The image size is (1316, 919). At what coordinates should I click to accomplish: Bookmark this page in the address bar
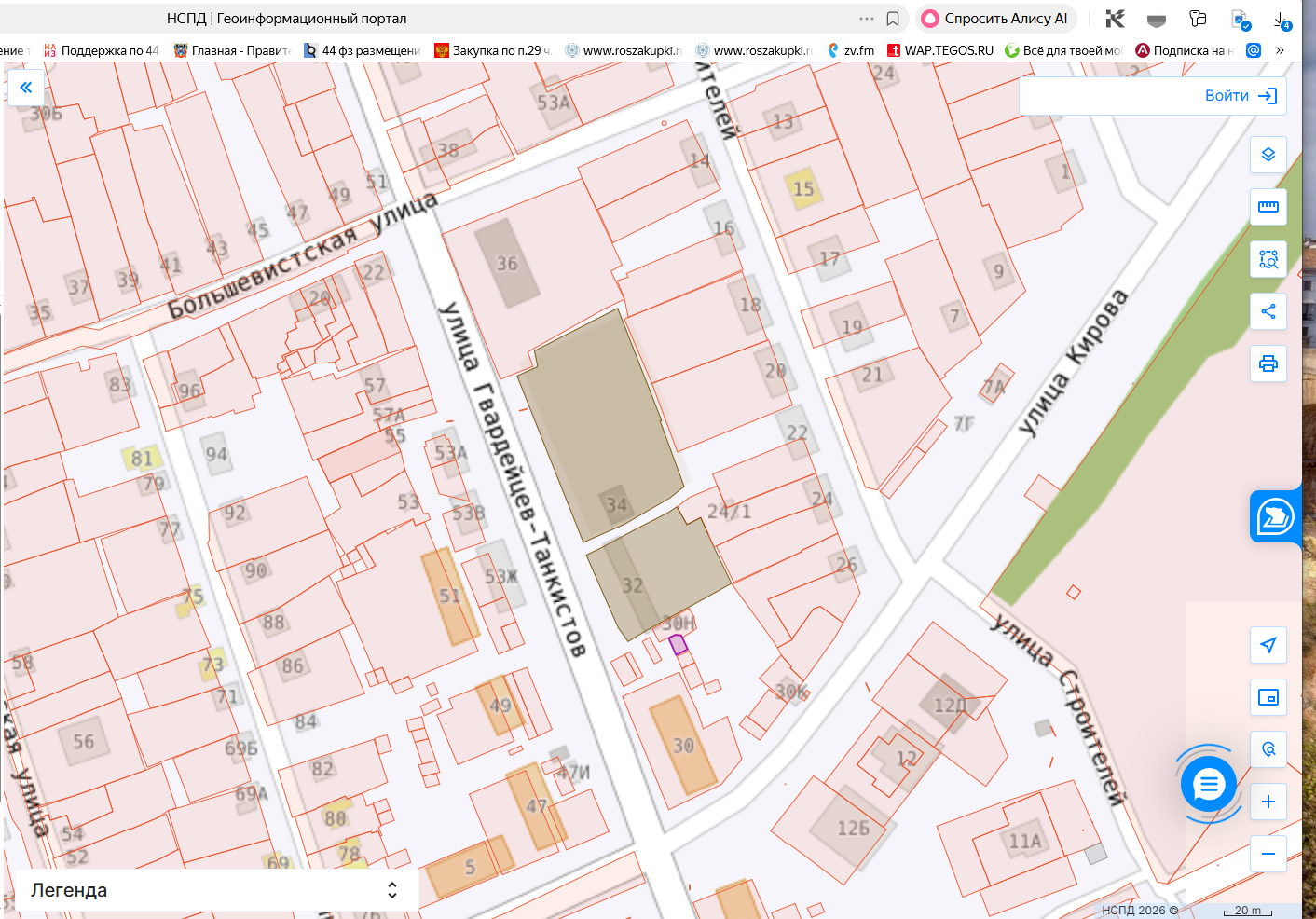(x=893, y=19)
